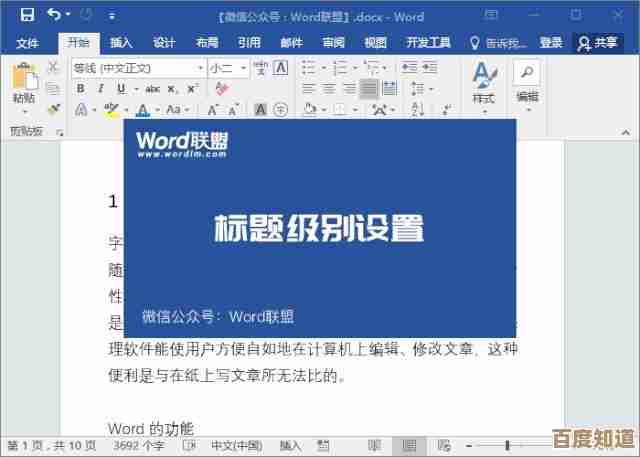Apply a bulleted list
Viewport: 640px width, 457px height.
tap(308, 68)
